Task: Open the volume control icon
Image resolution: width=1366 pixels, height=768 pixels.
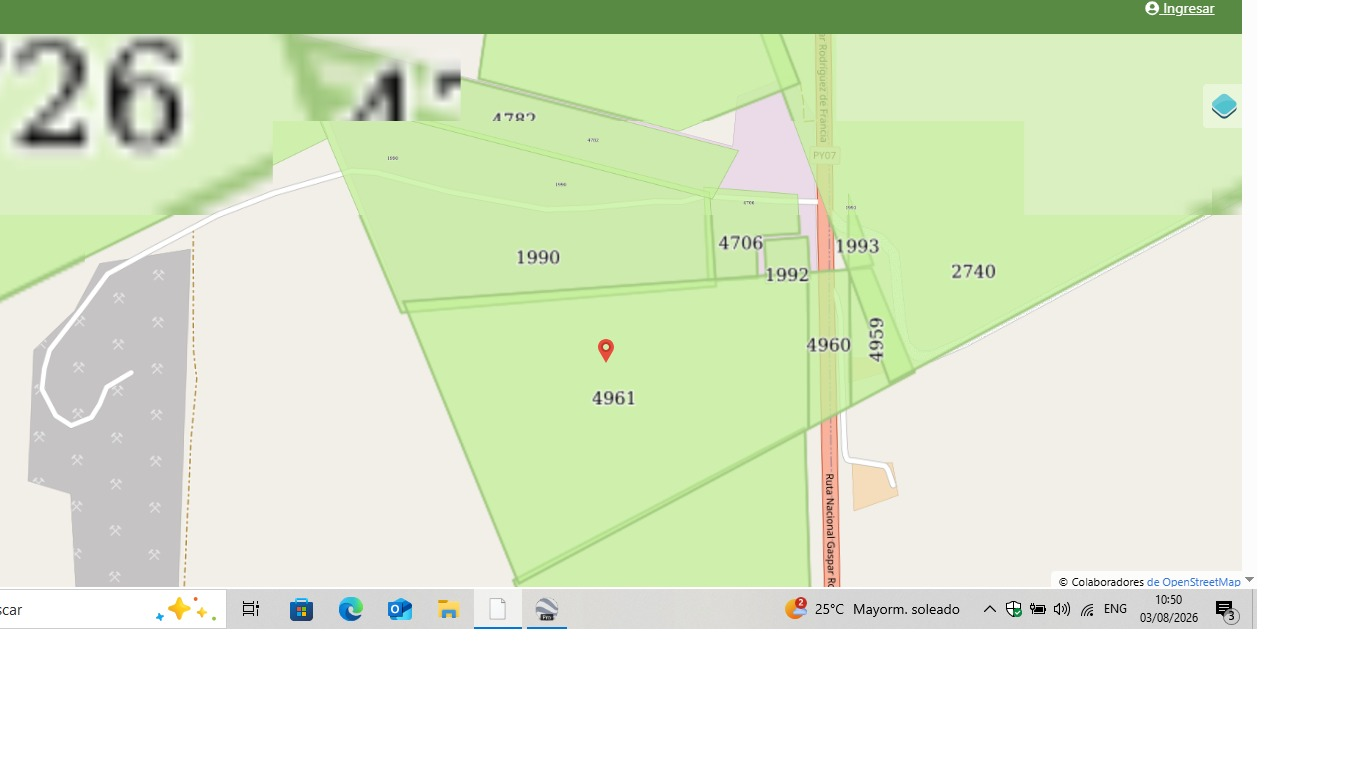Action: pyautogui.click(x=1062, y=609)
